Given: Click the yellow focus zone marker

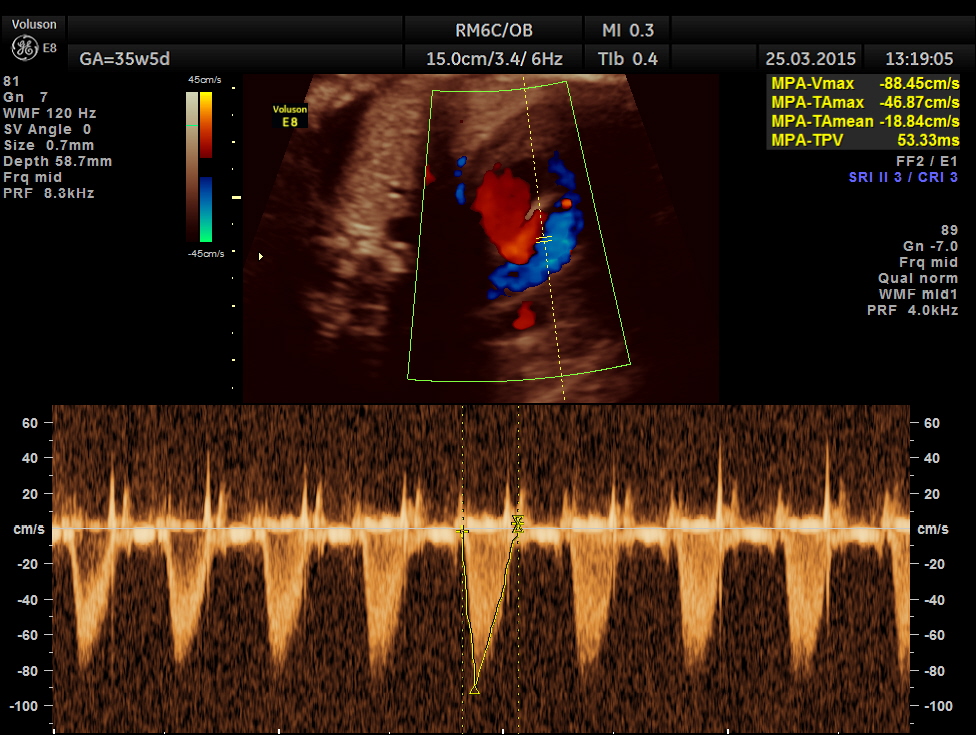Looking at the screenshot, I should point(237,198).
